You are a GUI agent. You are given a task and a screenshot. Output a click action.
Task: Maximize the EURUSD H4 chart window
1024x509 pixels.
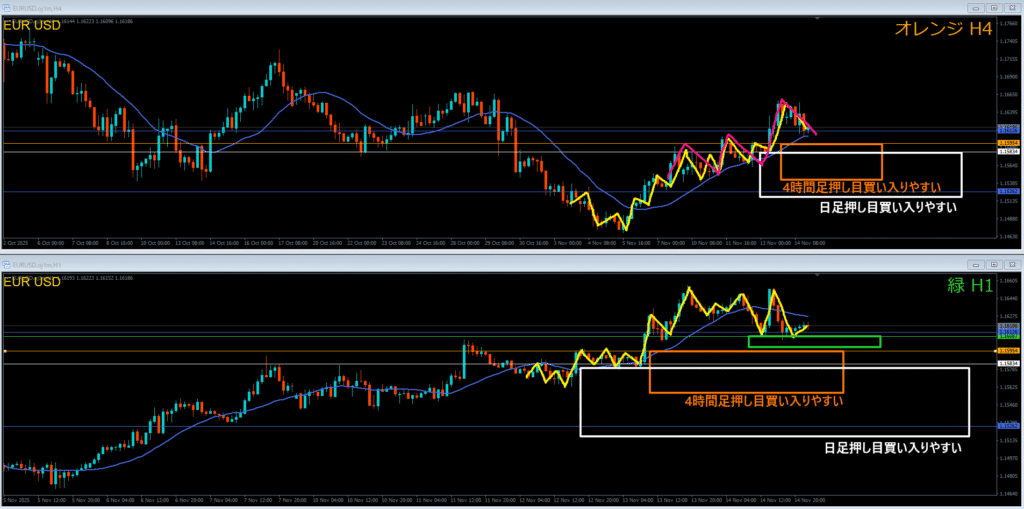(x=994, y=8)
